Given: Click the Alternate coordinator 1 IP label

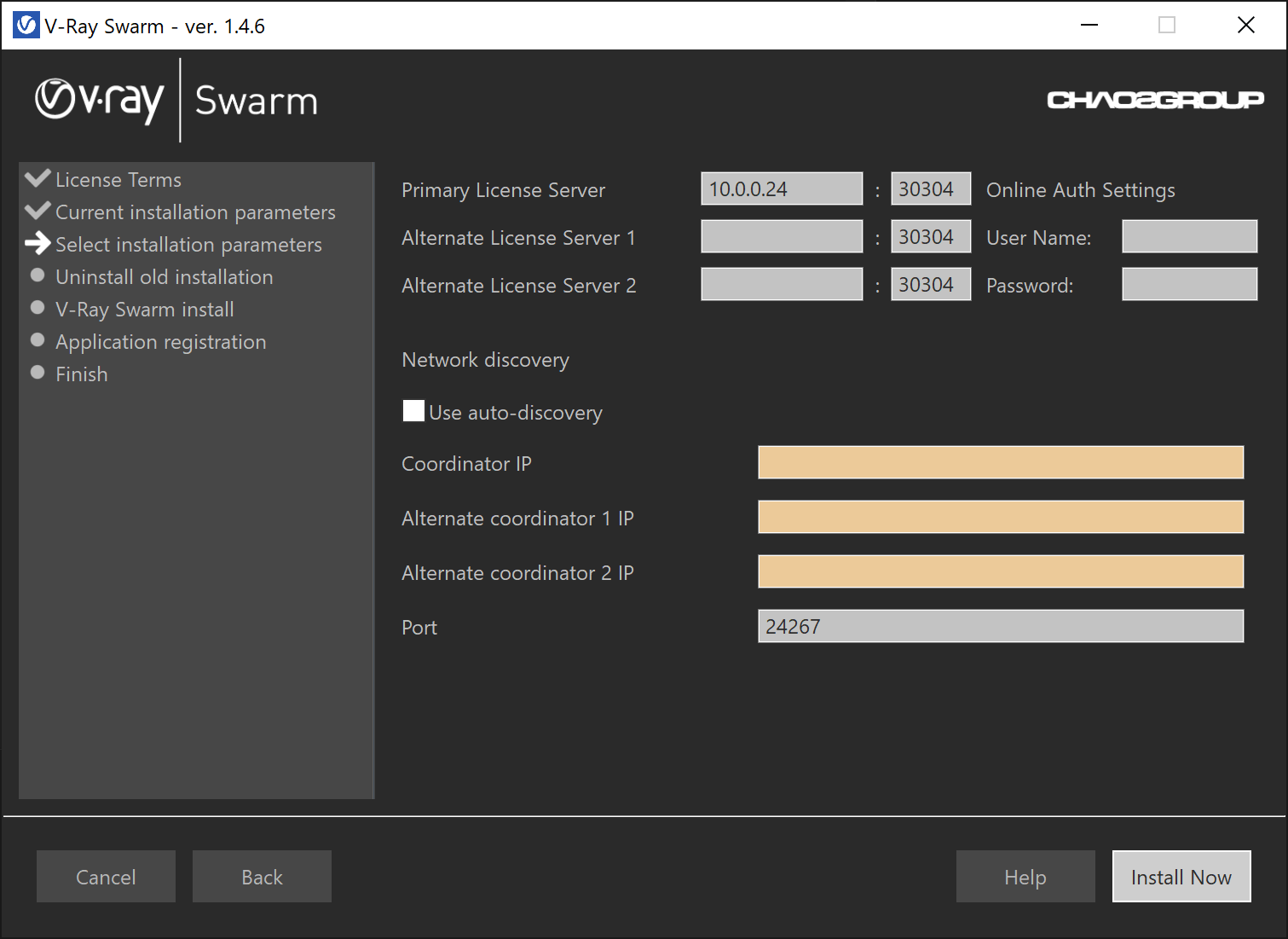Looking at the screenshot, I should [517, 519].
